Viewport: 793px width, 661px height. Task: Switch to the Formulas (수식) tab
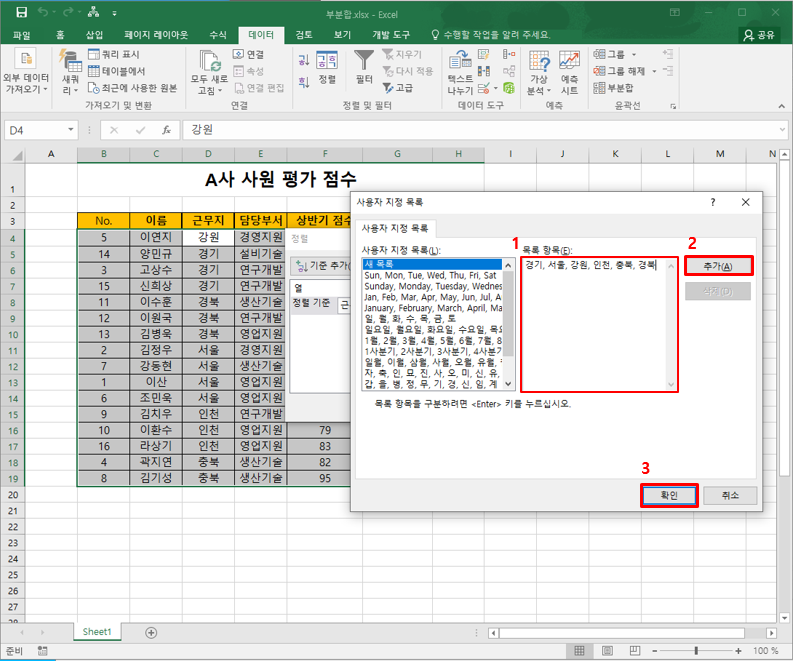click(x=218, y=34)
